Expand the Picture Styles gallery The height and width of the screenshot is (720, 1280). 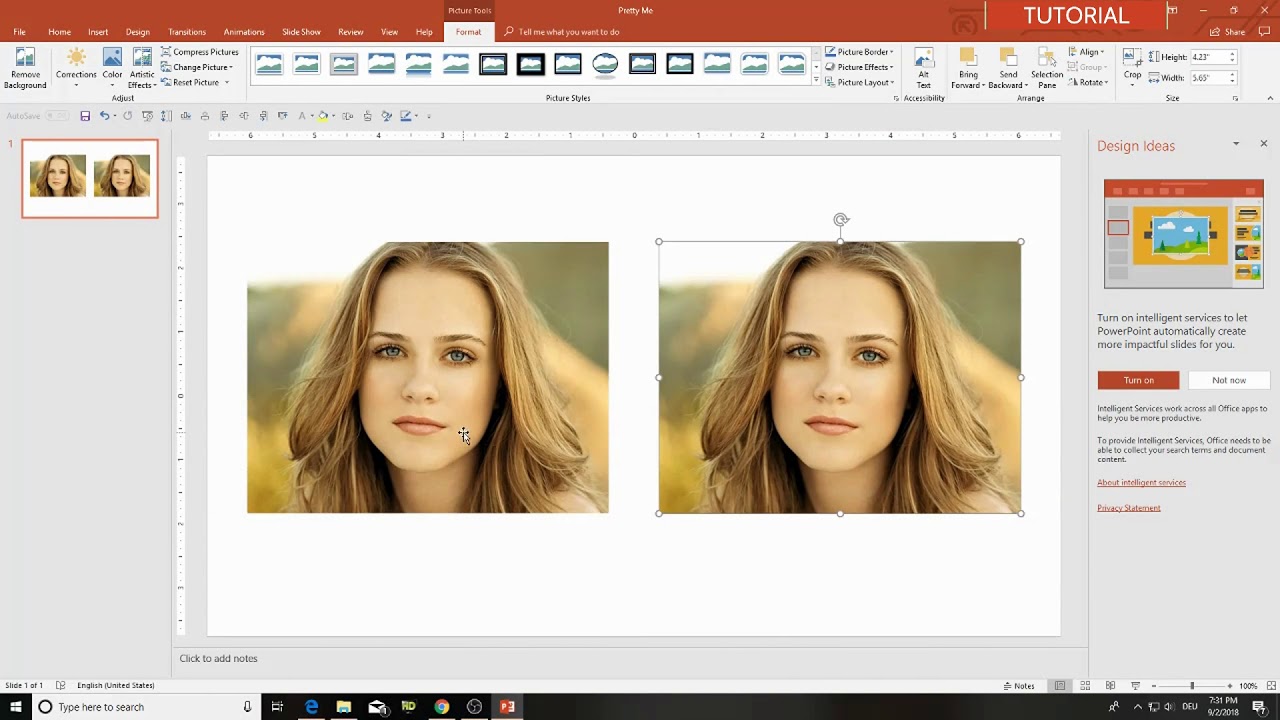(x=816, y=80)
